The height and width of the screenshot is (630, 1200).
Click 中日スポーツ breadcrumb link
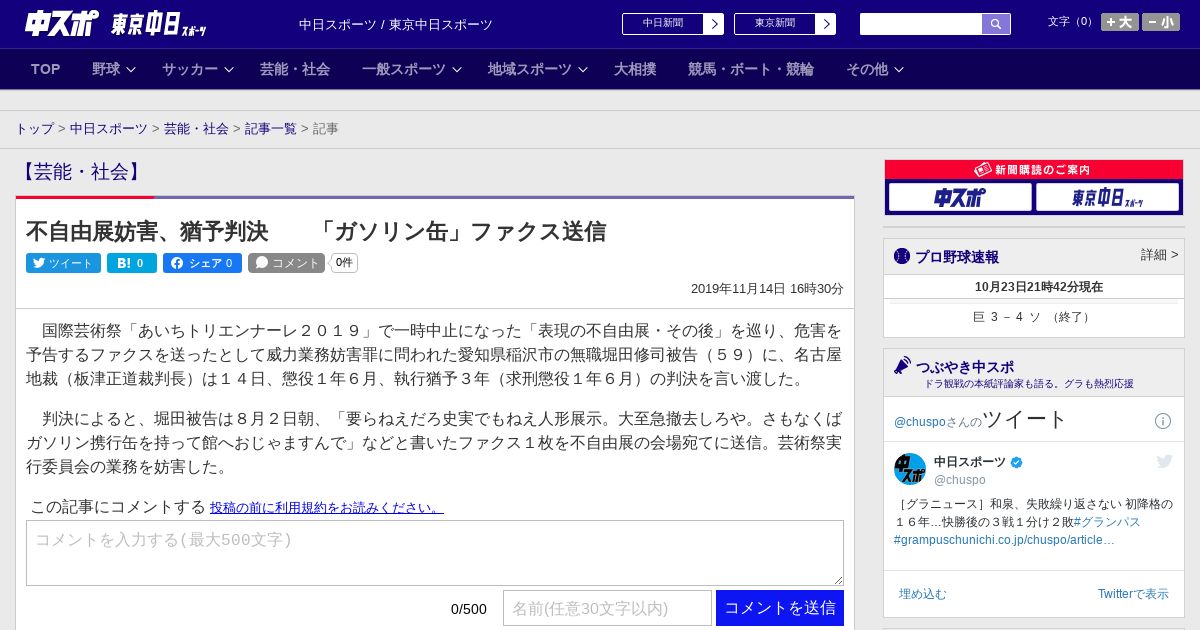(109, 129)
